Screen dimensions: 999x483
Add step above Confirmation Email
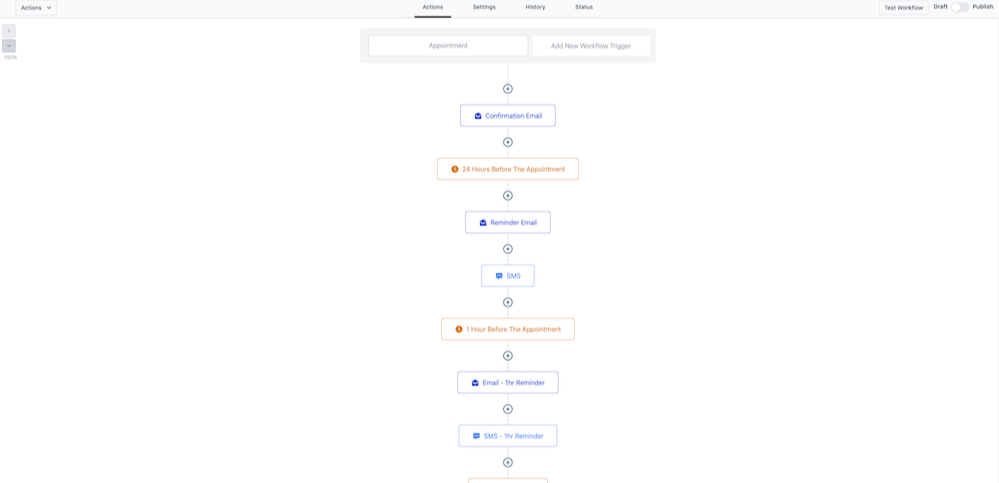(508, 89)
